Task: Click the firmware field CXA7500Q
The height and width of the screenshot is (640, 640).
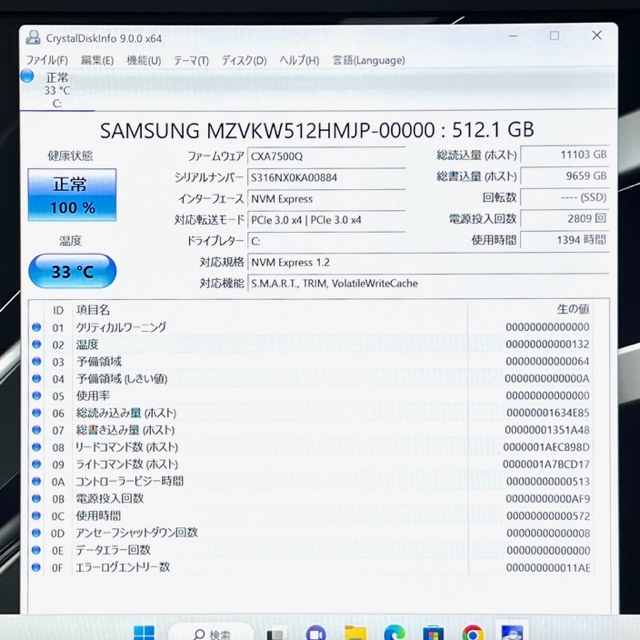Action: point(326,157)
